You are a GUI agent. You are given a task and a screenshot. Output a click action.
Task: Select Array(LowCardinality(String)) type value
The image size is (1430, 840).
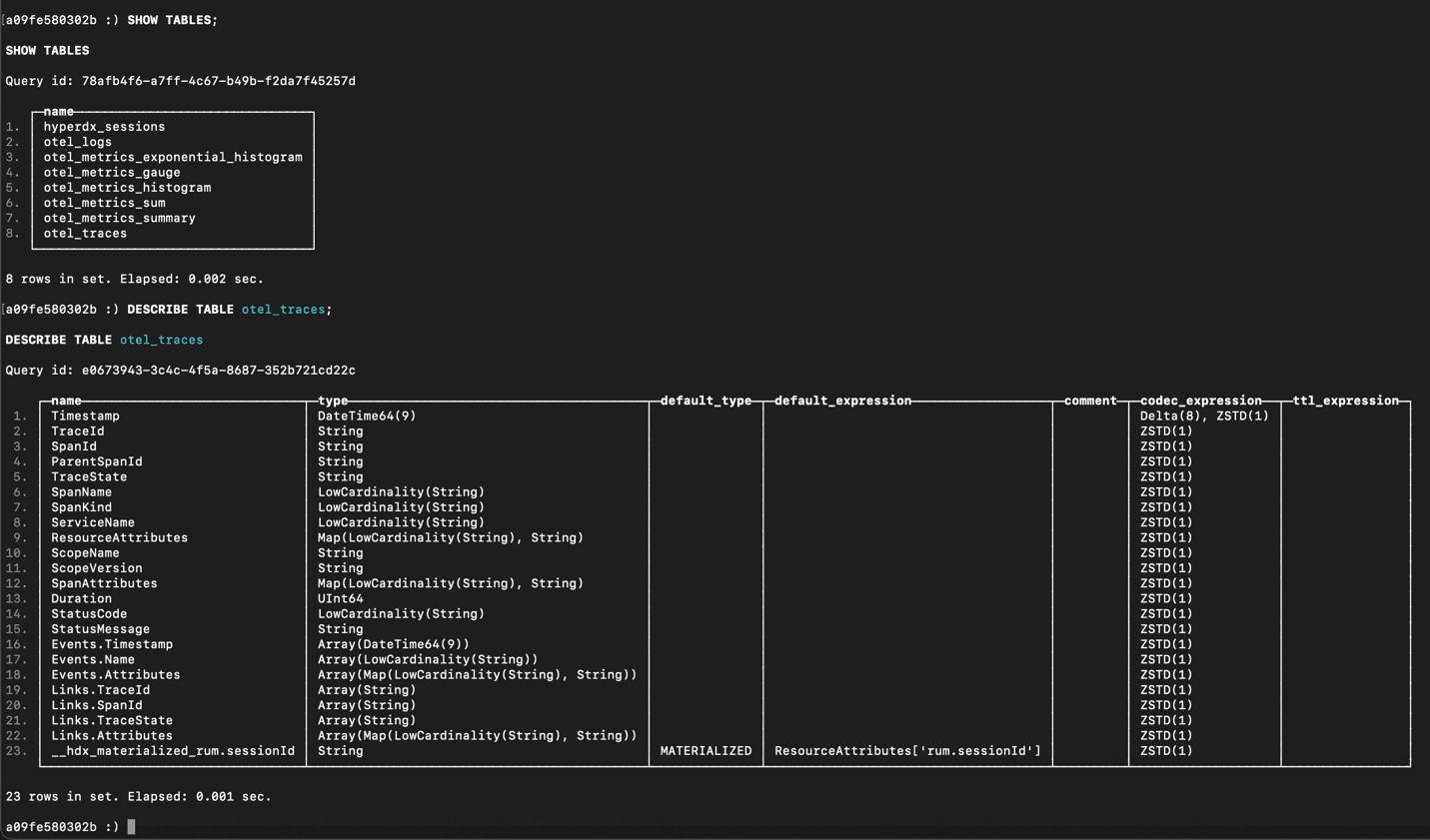428,659
